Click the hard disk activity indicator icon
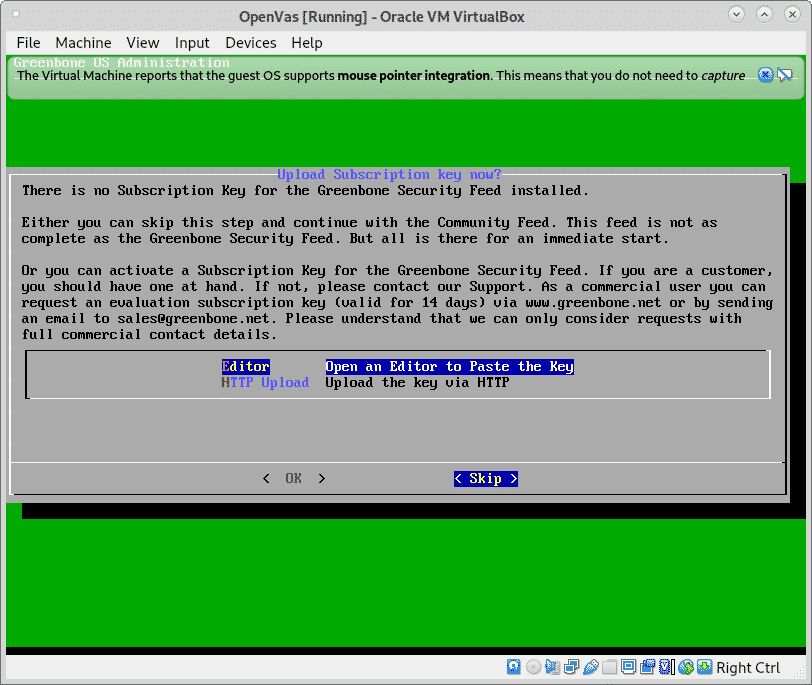Image resolution: width=812 pixels, height=685 pixels. 513,667
